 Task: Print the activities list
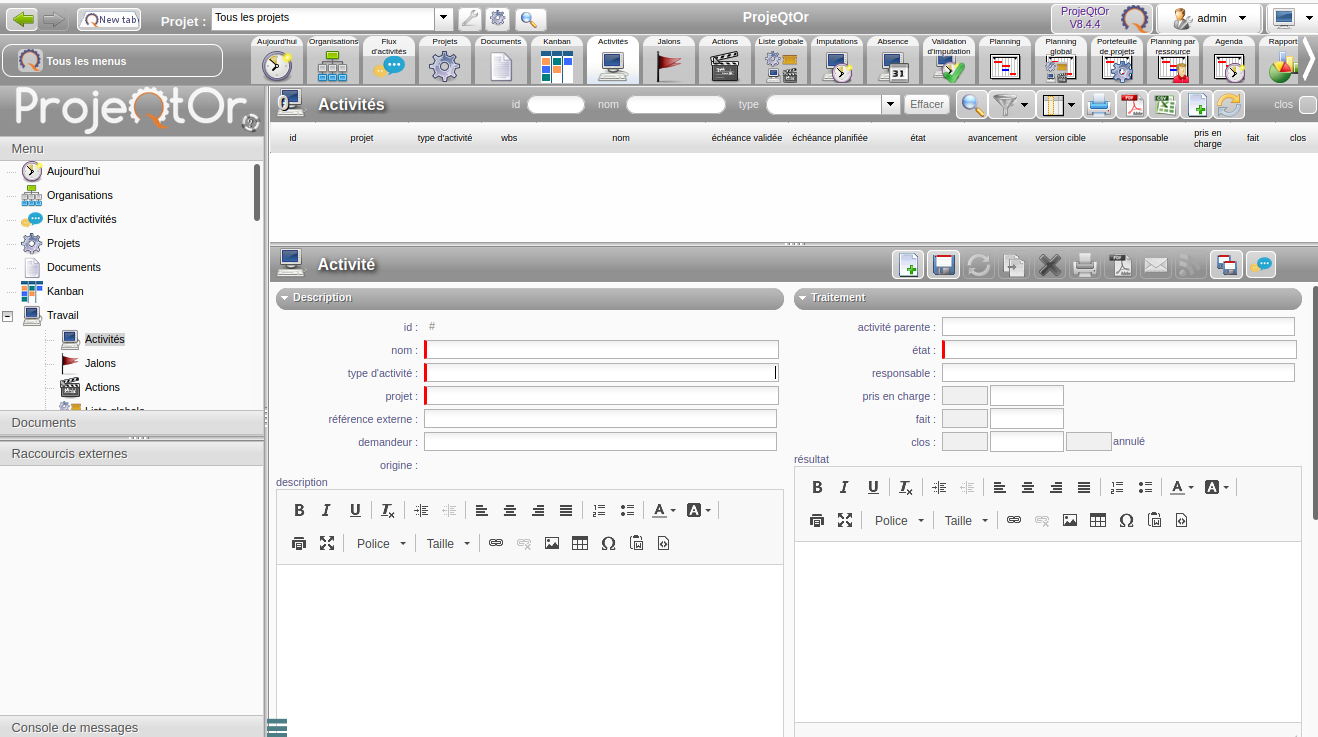1098,105
